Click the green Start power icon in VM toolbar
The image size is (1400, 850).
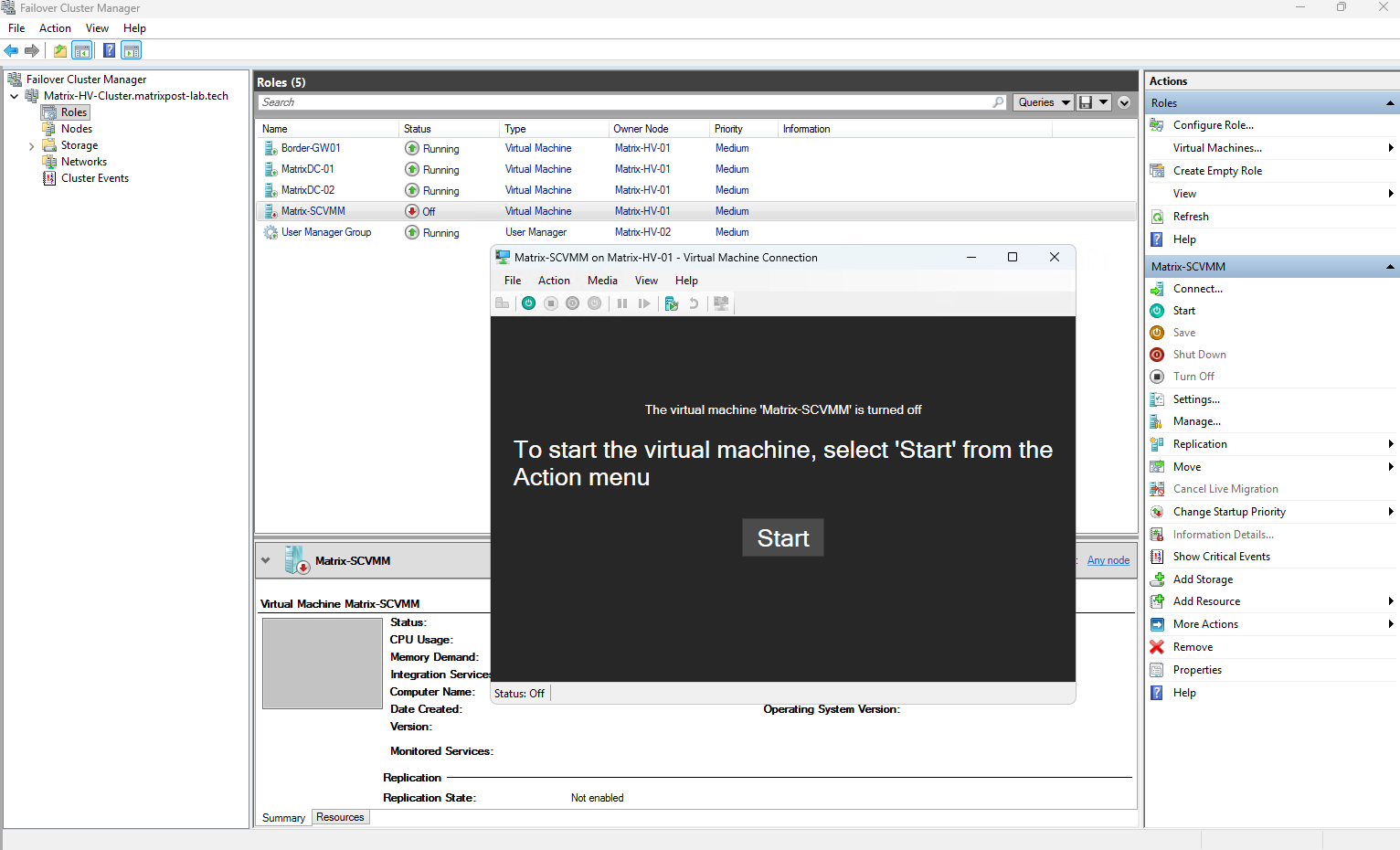tap(528, 303)
